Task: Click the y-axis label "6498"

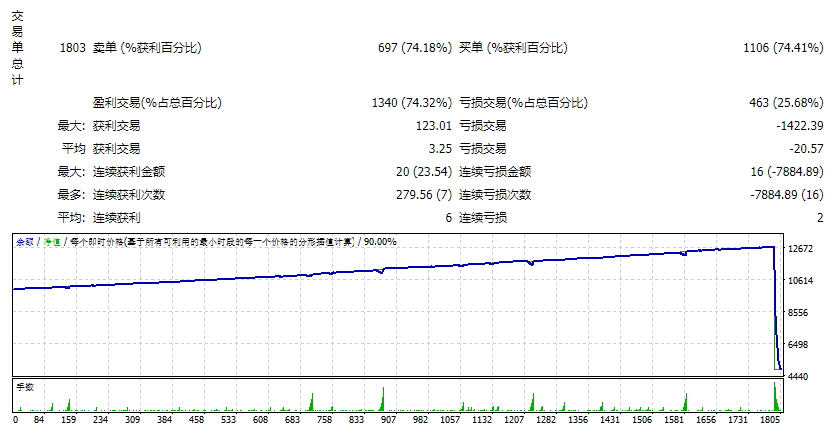Action: 798,345
